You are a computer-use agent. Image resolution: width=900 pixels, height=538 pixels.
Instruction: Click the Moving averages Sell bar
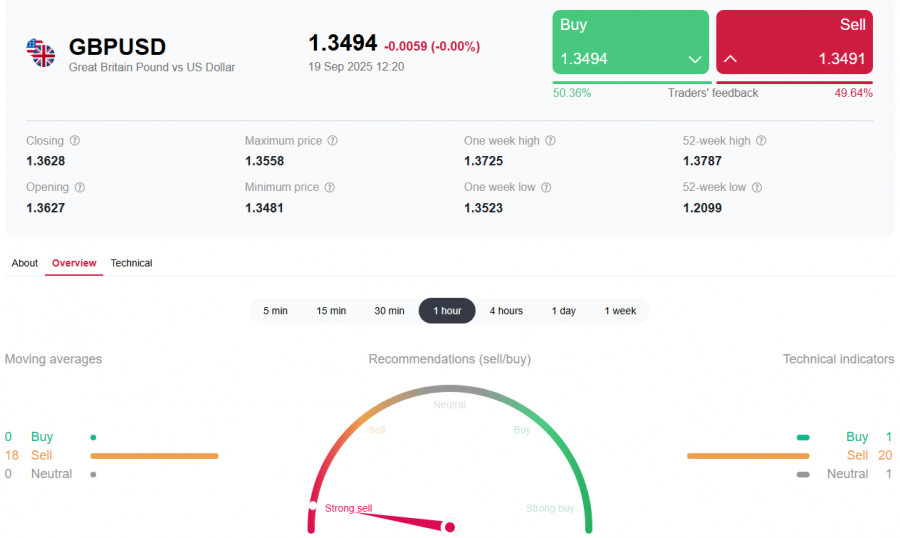click(154, 456)
